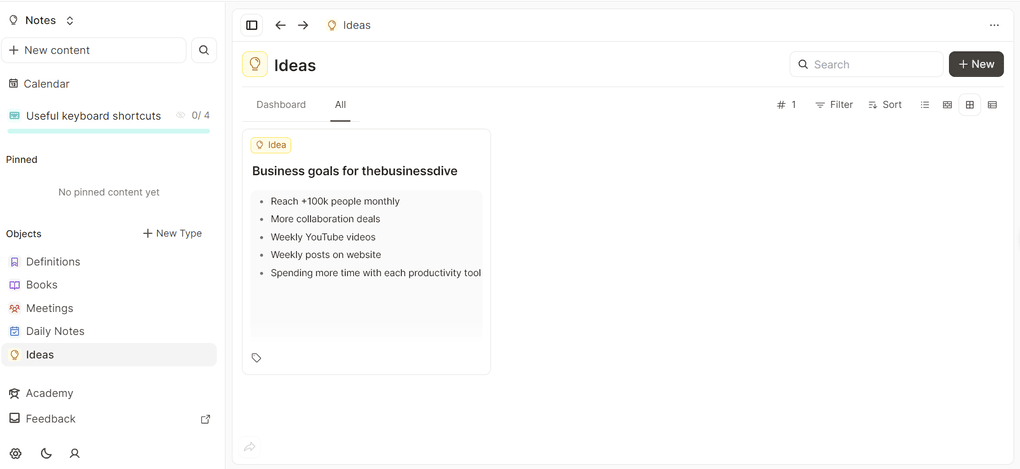Image resolution: width=1020 pixels, height=469 pixels.
Task: Click the sidebar search magnifier icon
Action: click(x=204, y=50)
